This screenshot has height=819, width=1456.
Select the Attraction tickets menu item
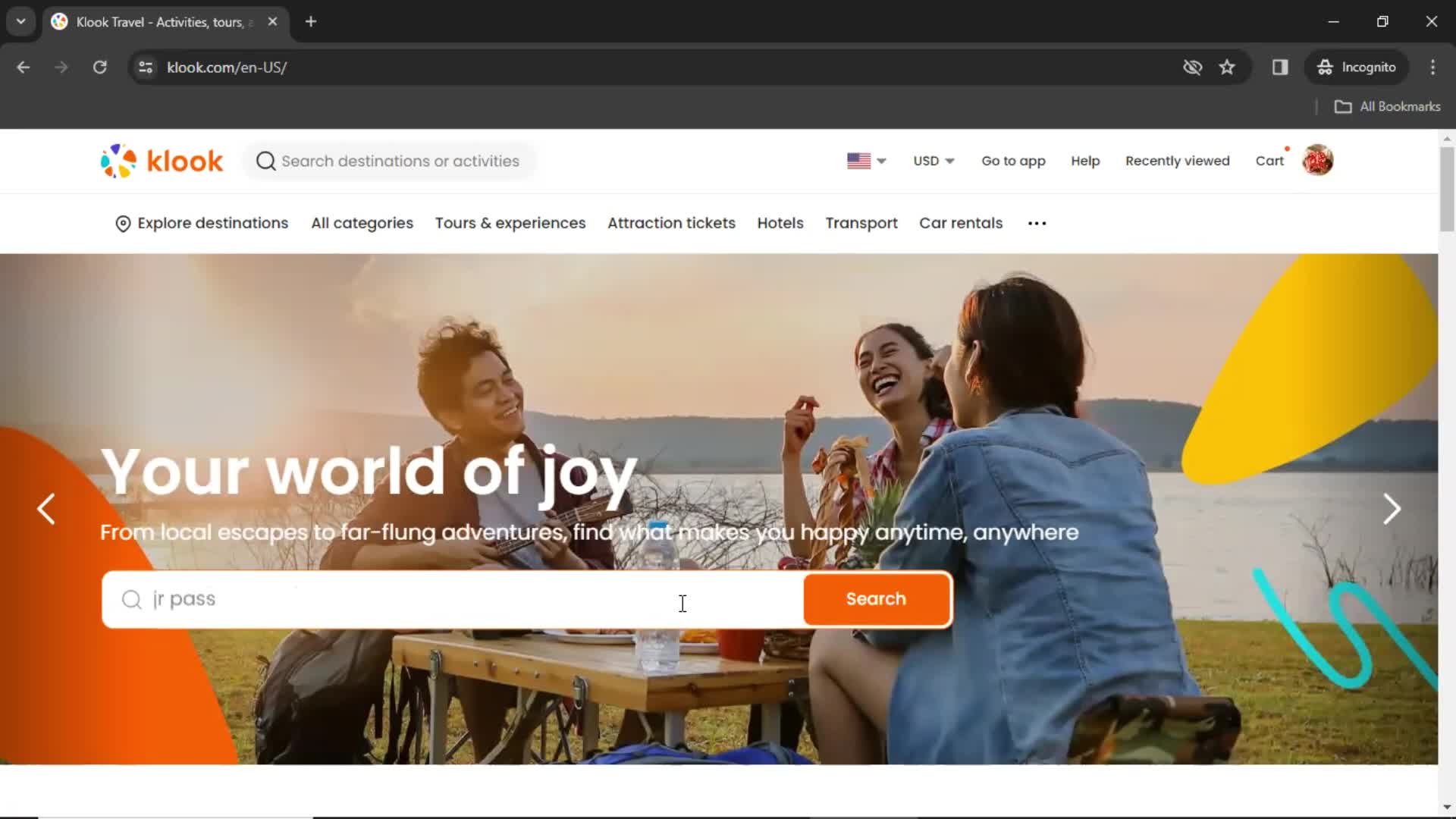[671, 222]
